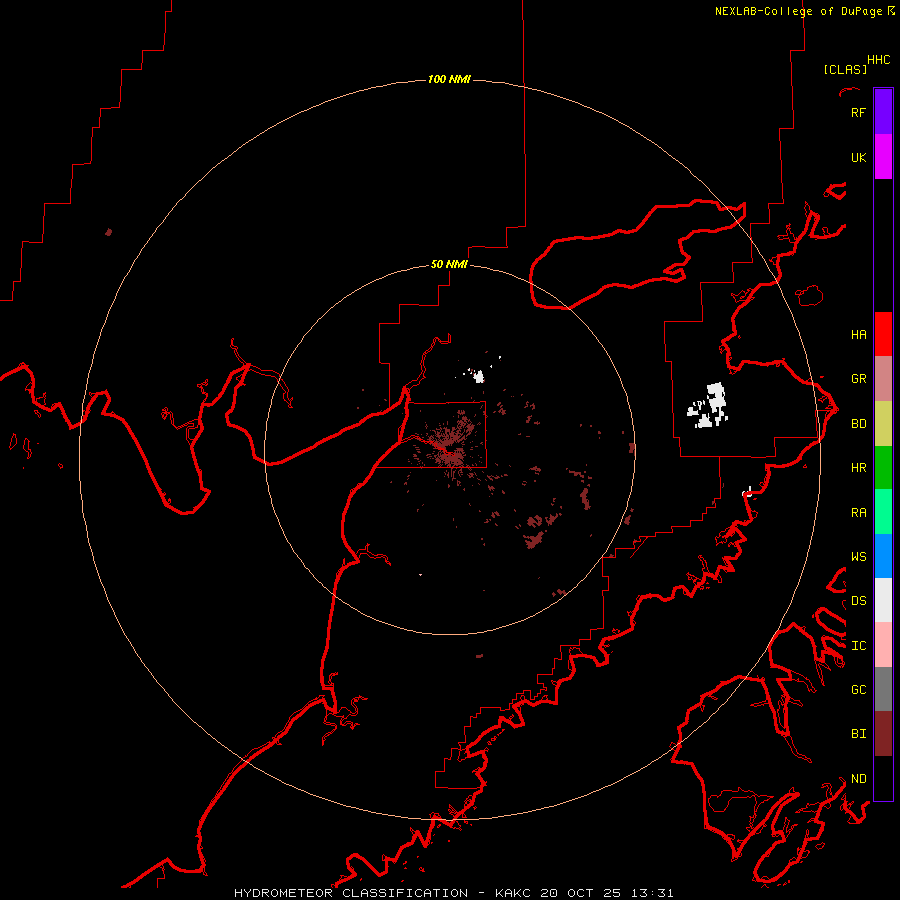Click the HHC product label
The image size is (900, 900).
(878, 60)
